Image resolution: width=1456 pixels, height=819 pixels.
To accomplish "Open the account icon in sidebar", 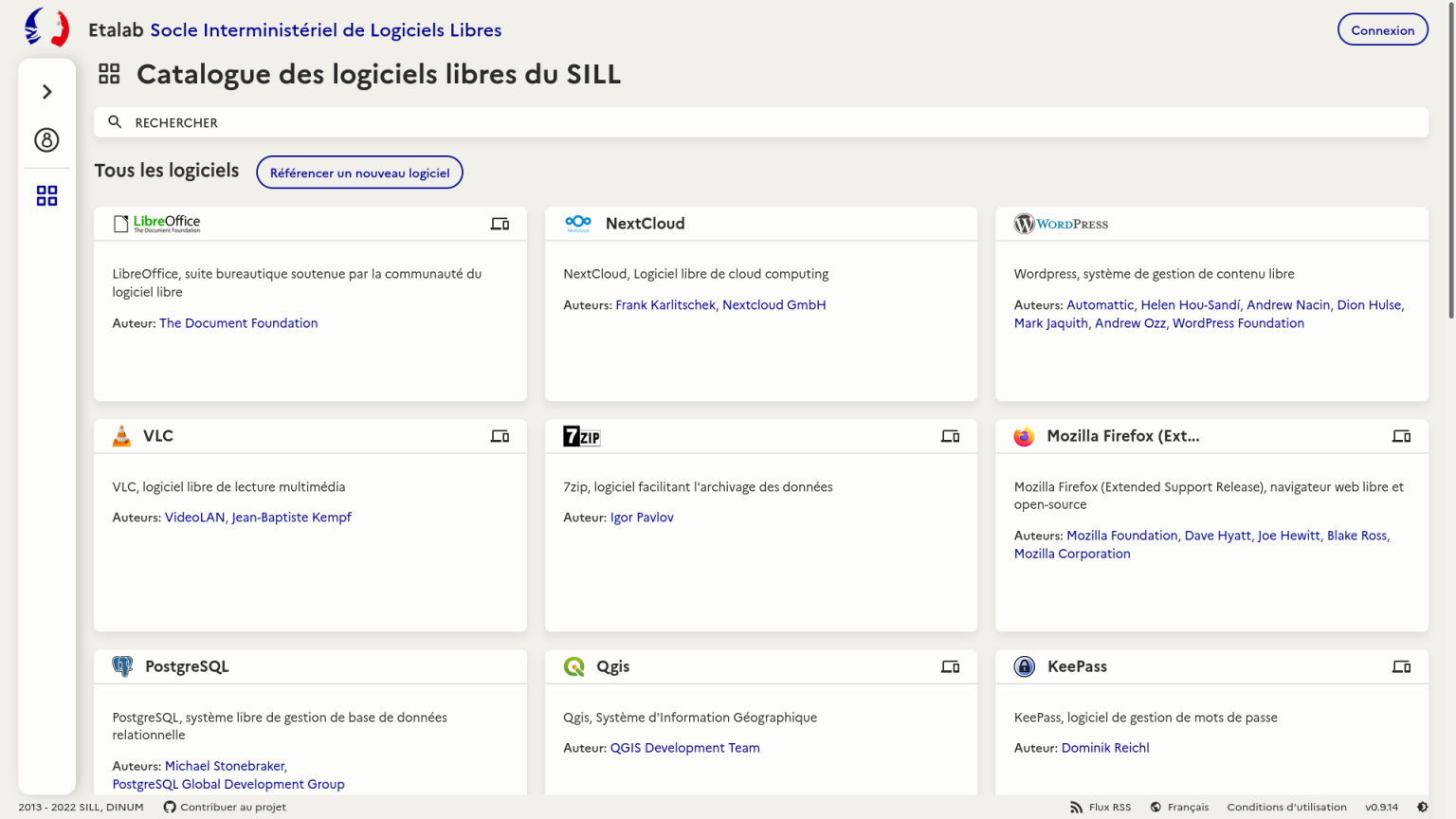I will pos(46,140).
